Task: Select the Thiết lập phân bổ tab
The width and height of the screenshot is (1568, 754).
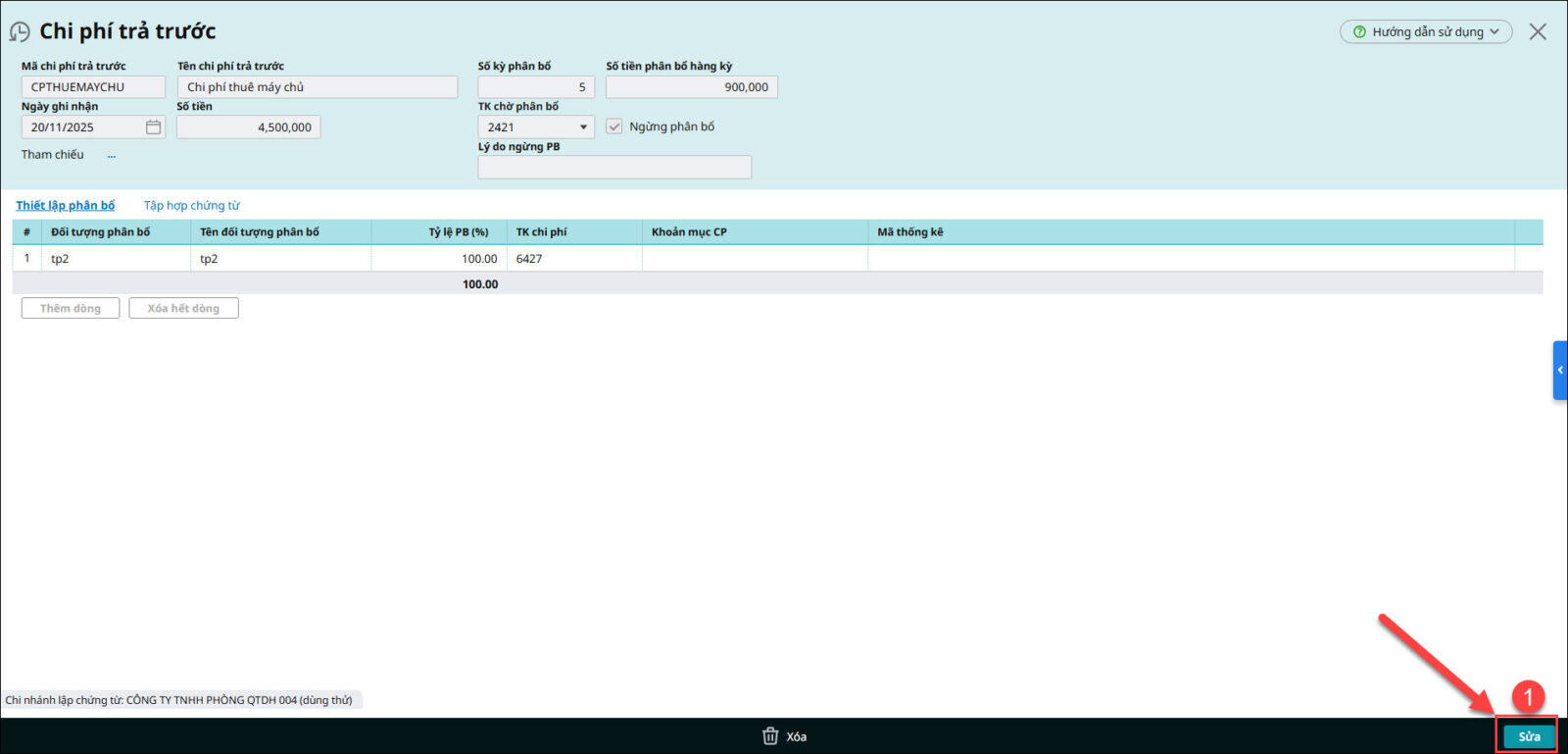Action: 65,206
